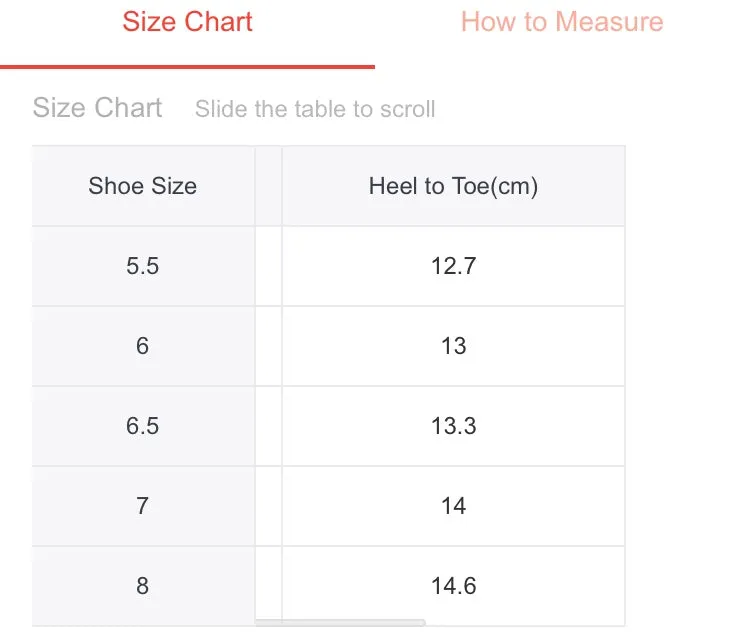Screen dimensions: 750x640
Task: Click narrow divider column in header row
Action: click(268, 186)
